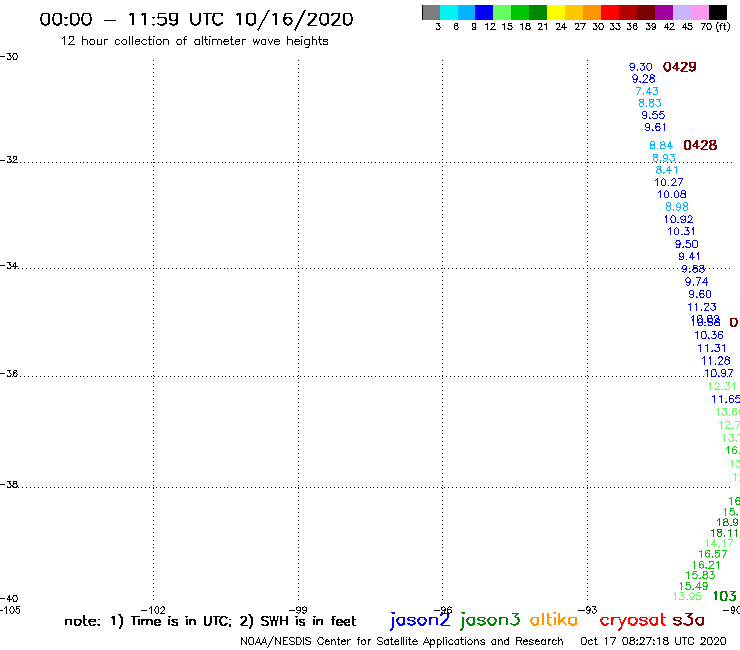The width and height of the screenshot is (740, 650).
Task: Click the -93 longitude axis label
Action: point(588,610)
